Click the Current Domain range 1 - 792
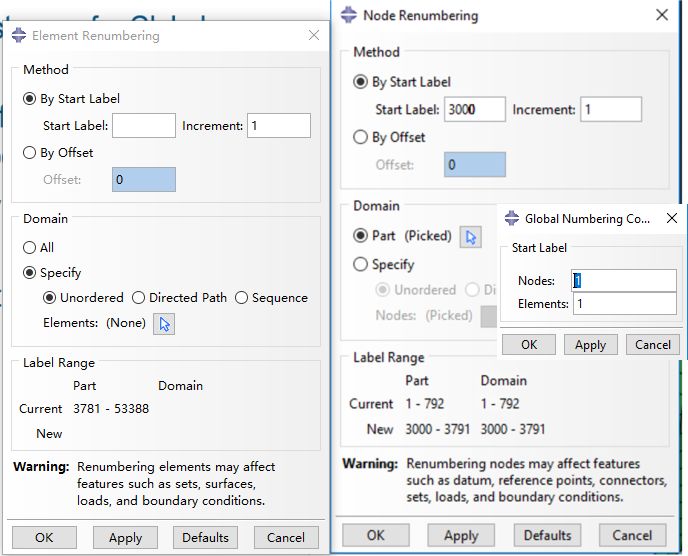 pos(500,403)
